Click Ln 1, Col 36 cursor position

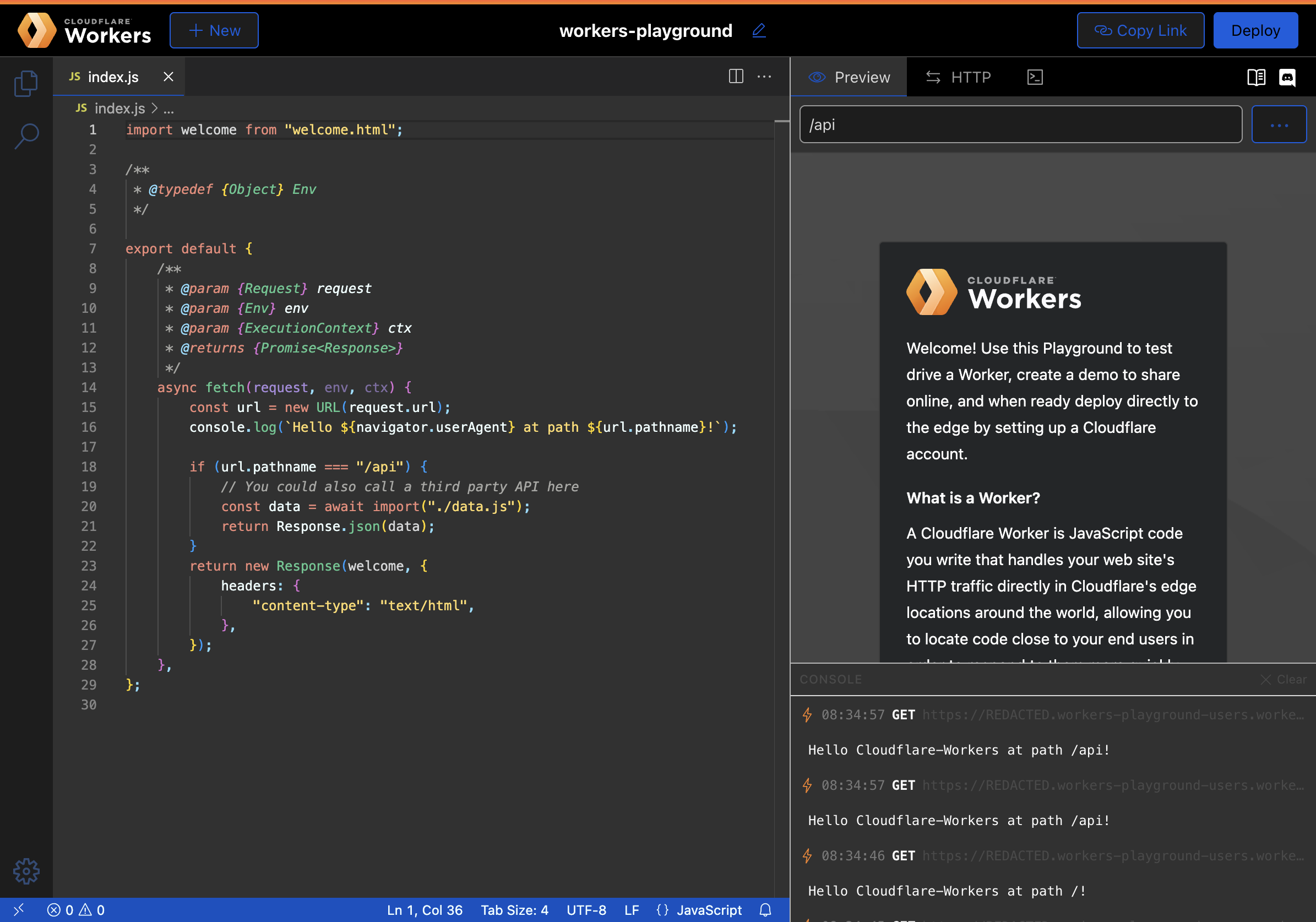click(424, 910)
